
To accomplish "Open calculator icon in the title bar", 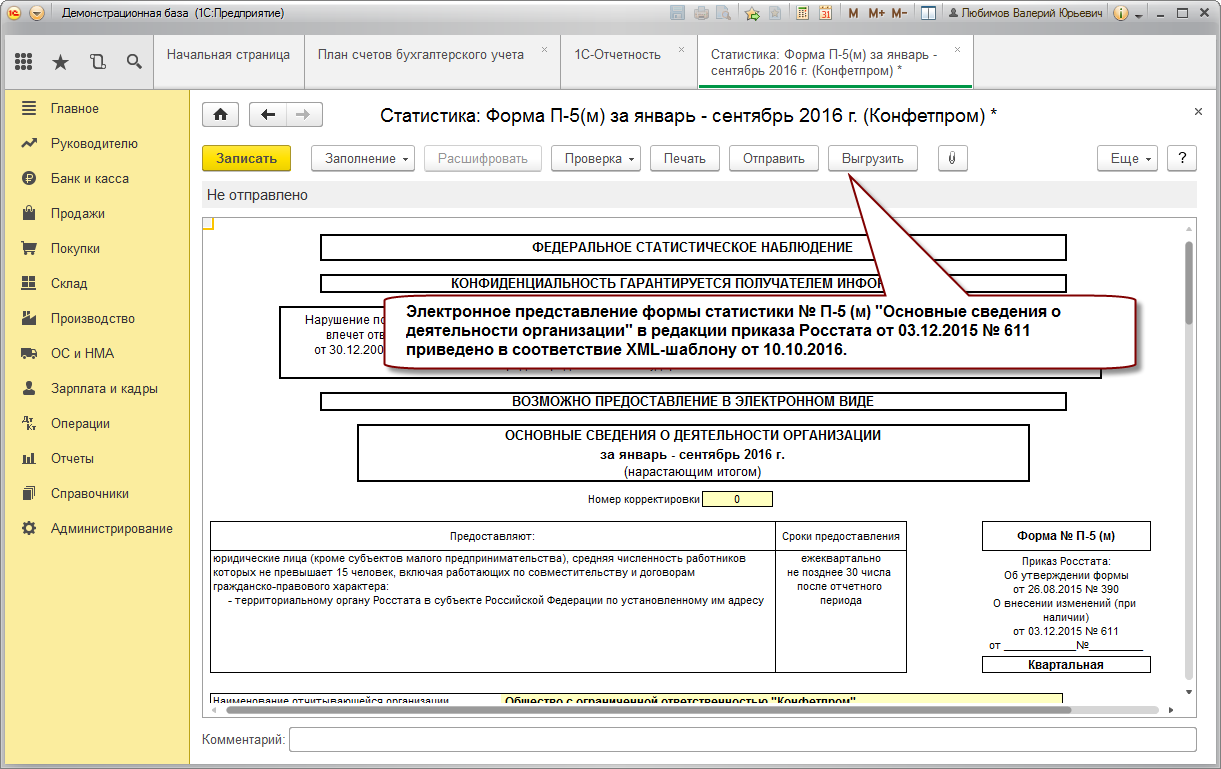I will point(802,14).
